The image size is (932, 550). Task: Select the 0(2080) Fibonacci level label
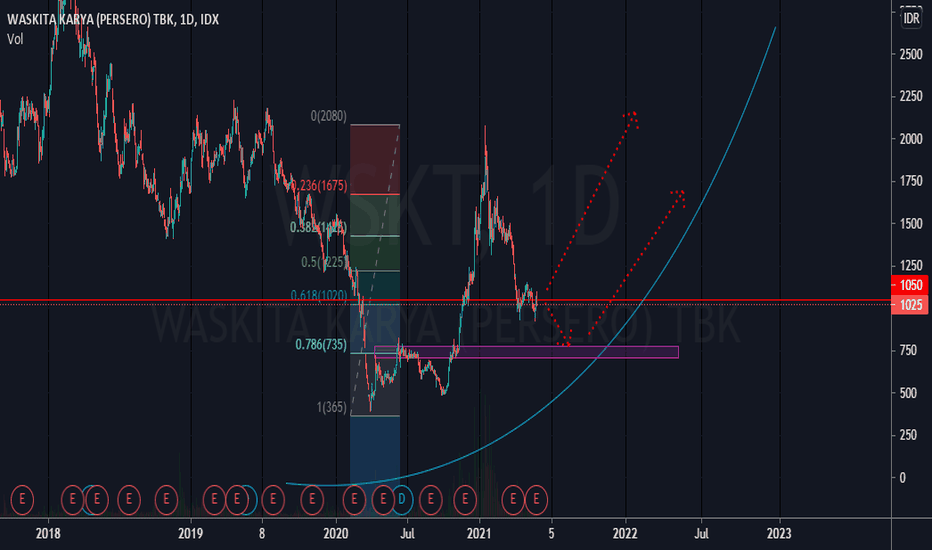point(329,116)
